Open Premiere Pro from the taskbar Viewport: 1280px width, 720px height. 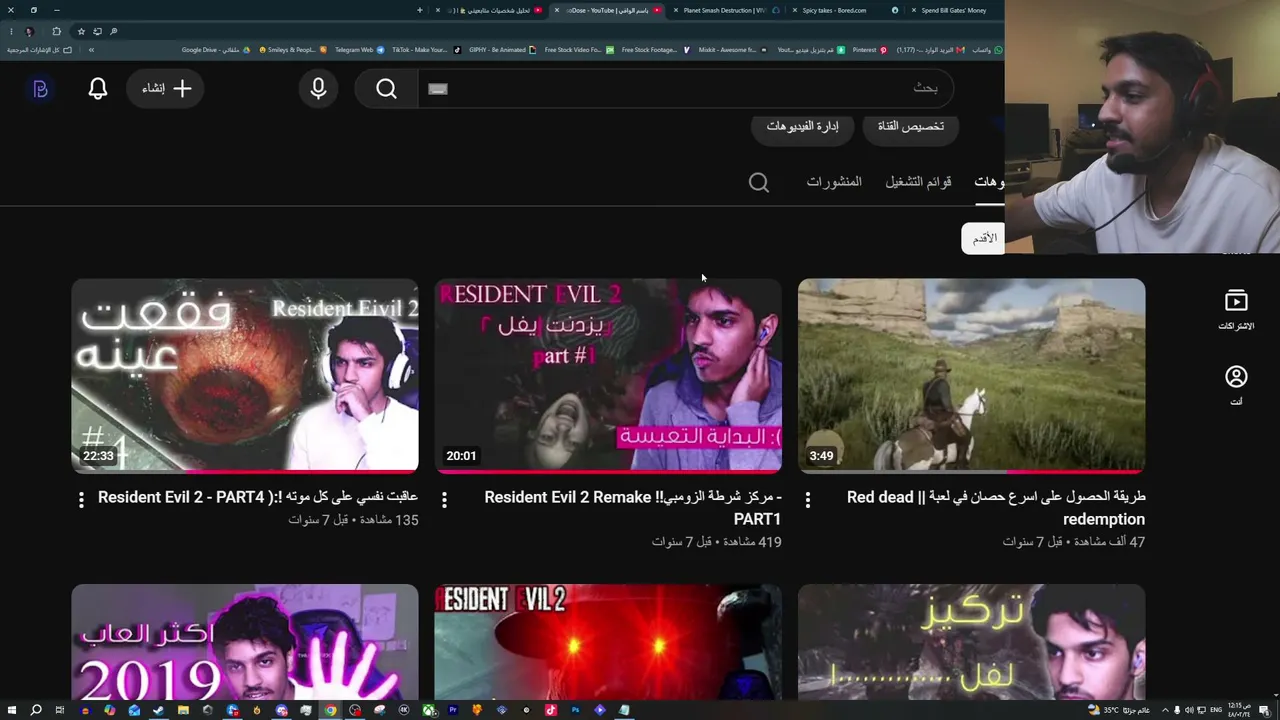[453, 710]
